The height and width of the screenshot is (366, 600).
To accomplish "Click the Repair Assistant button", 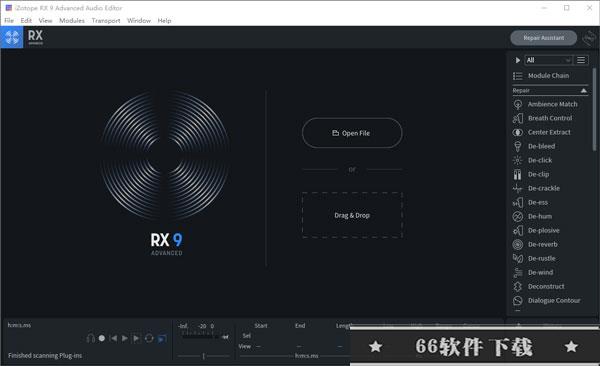I will coord(544,38).
